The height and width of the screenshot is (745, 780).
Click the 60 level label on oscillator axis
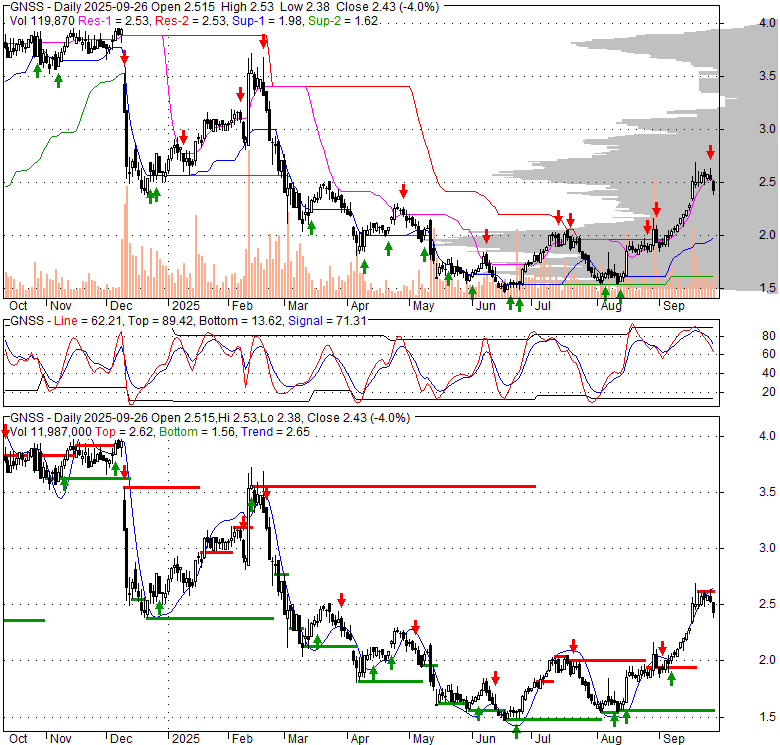(x=769, y=354)
